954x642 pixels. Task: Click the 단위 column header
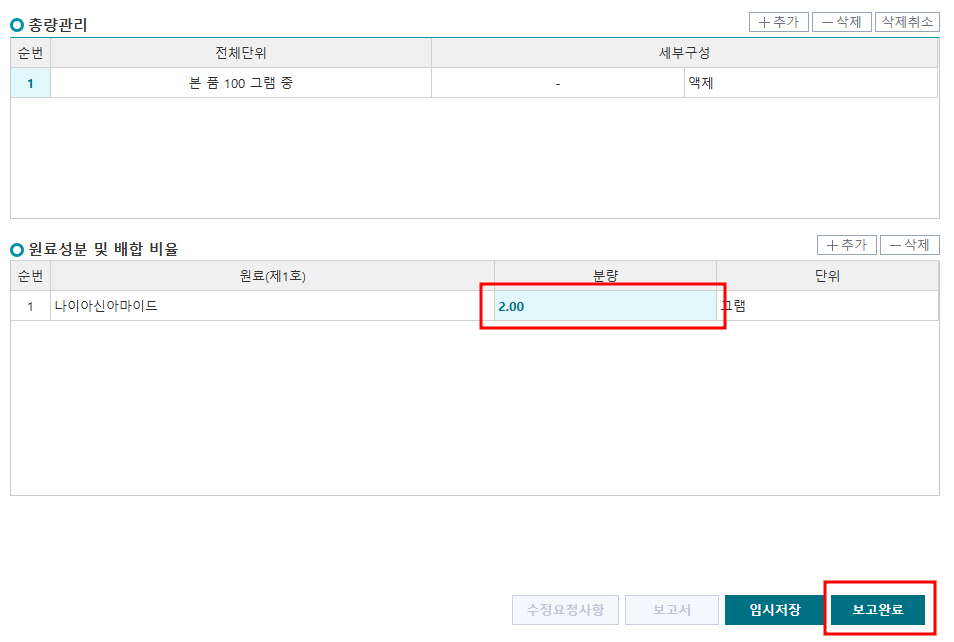pyautogui.click(x=827, y=276)
